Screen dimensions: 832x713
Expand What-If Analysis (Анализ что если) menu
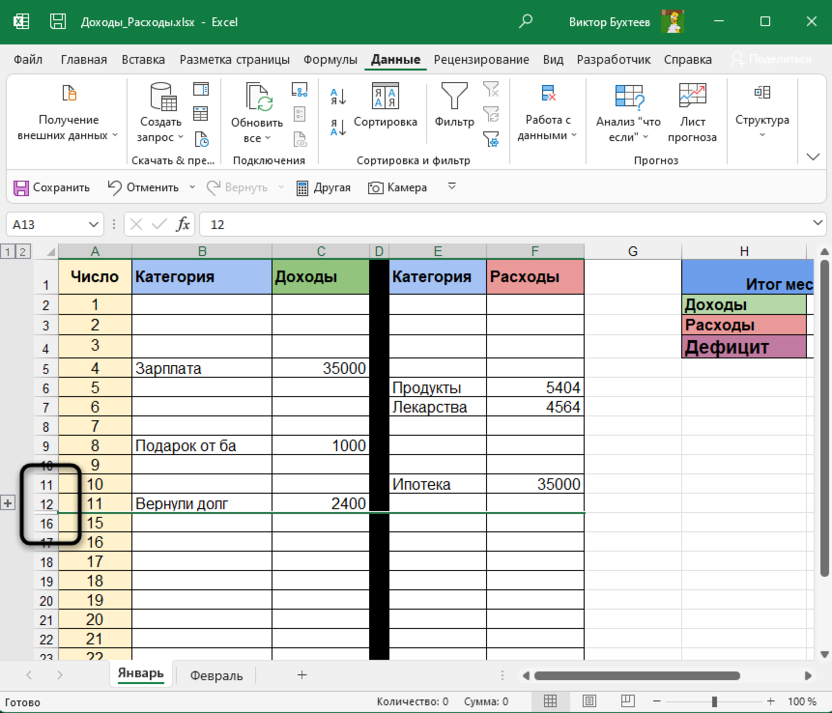pyautogui.click(x=629, y=112)
